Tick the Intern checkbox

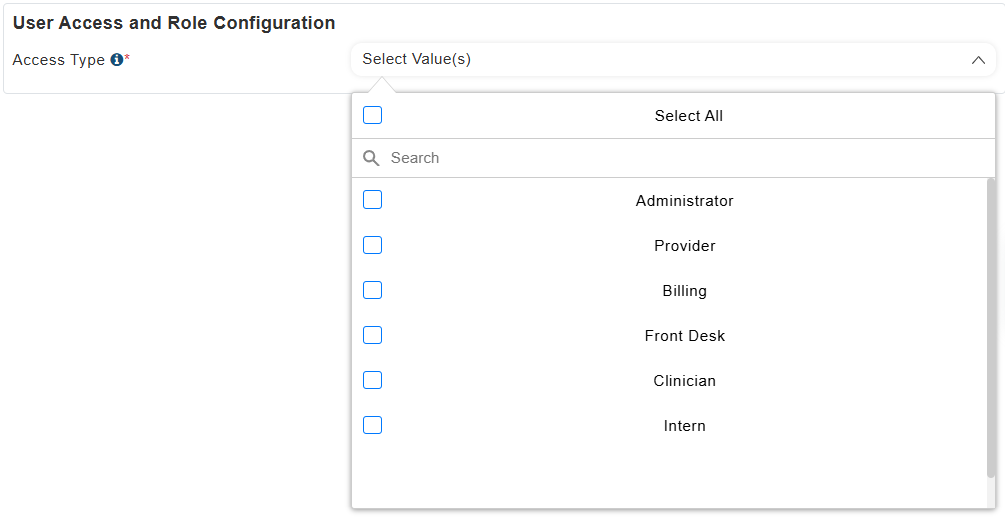tap(373, 425)
